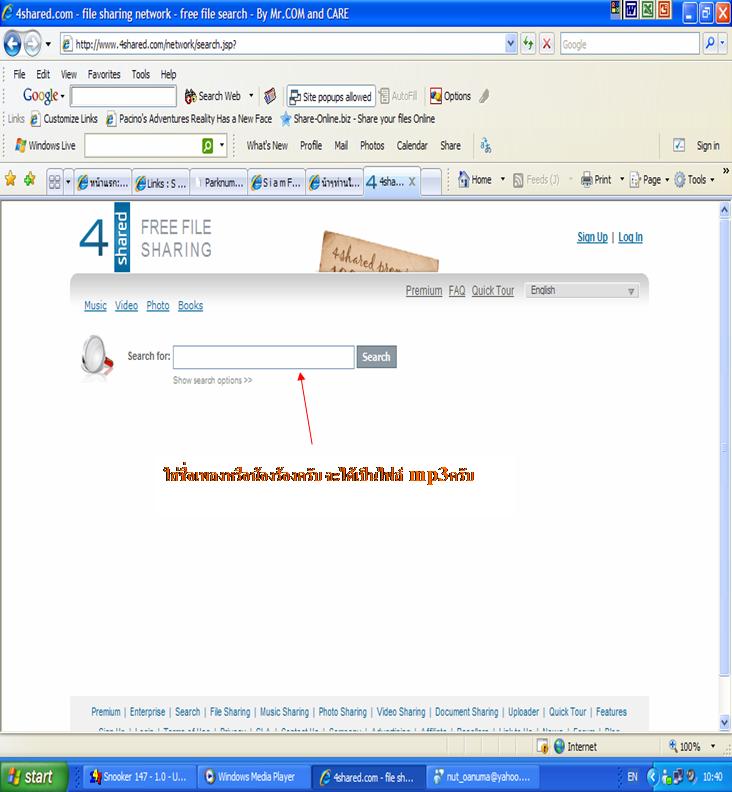The height and width of the screenshot is (792, 732).
Task: Click the gray Search button
Action: tap(376, 357)
